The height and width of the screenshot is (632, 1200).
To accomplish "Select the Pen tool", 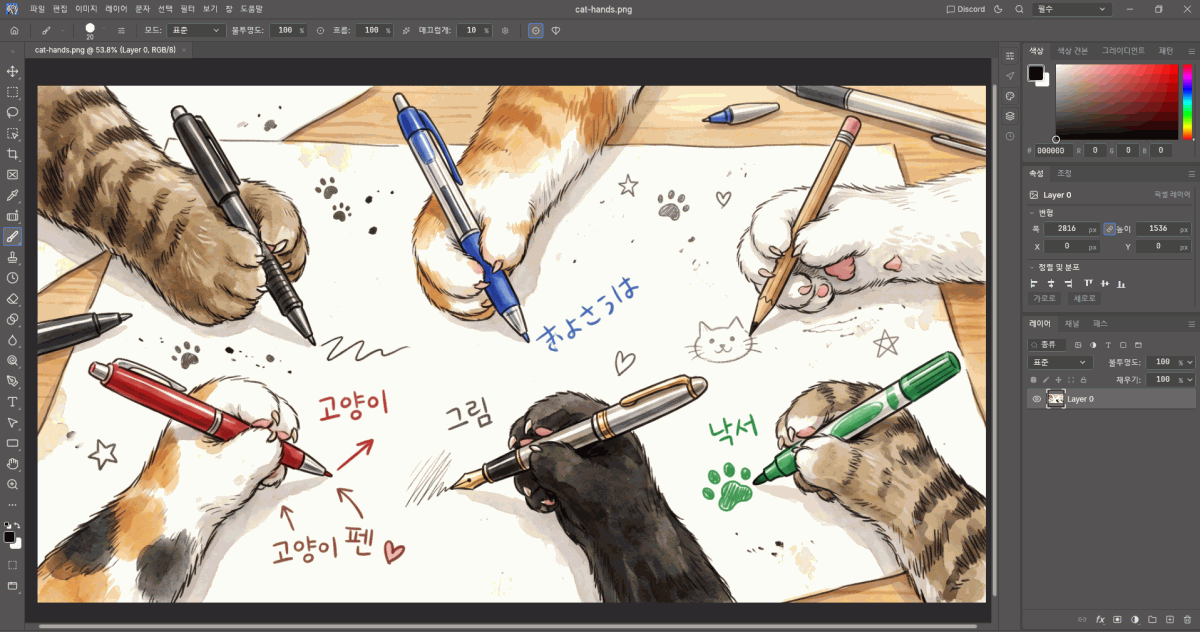I will 13,381.
